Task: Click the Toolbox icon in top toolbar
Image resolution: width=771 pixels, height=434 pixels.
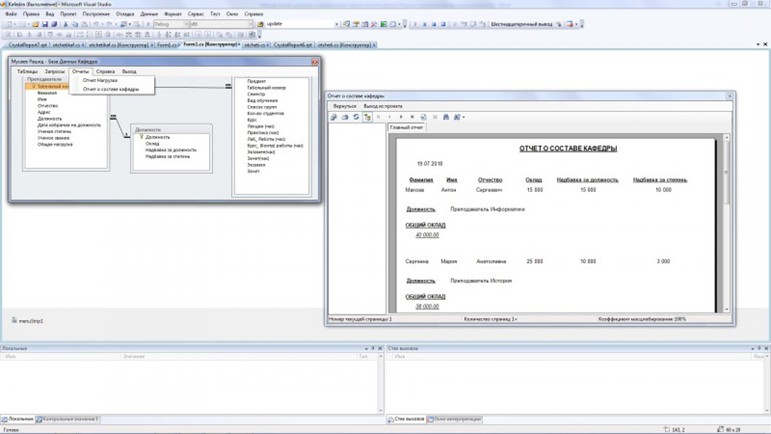Action: [374, 24]
